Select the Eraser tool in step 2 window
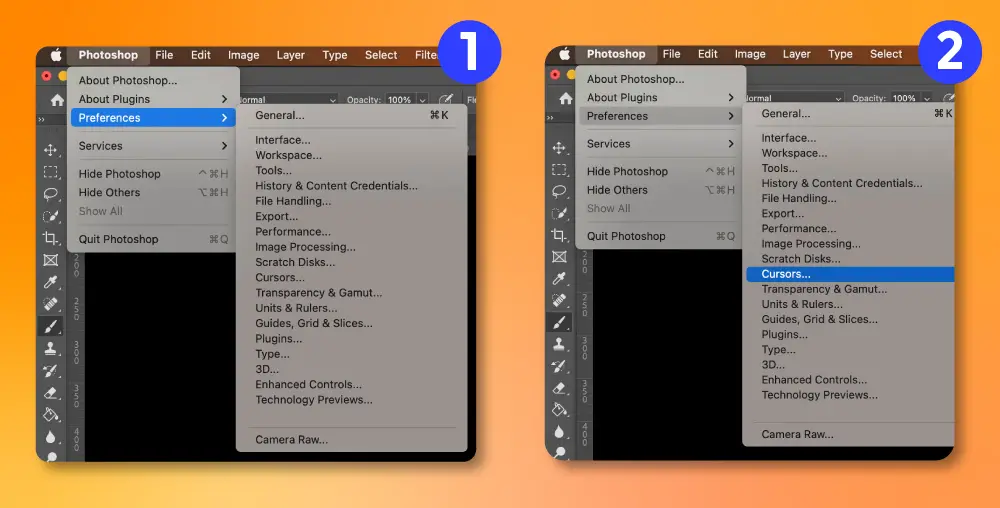This screenshot has width=1000, height=508. coord(559,388)
